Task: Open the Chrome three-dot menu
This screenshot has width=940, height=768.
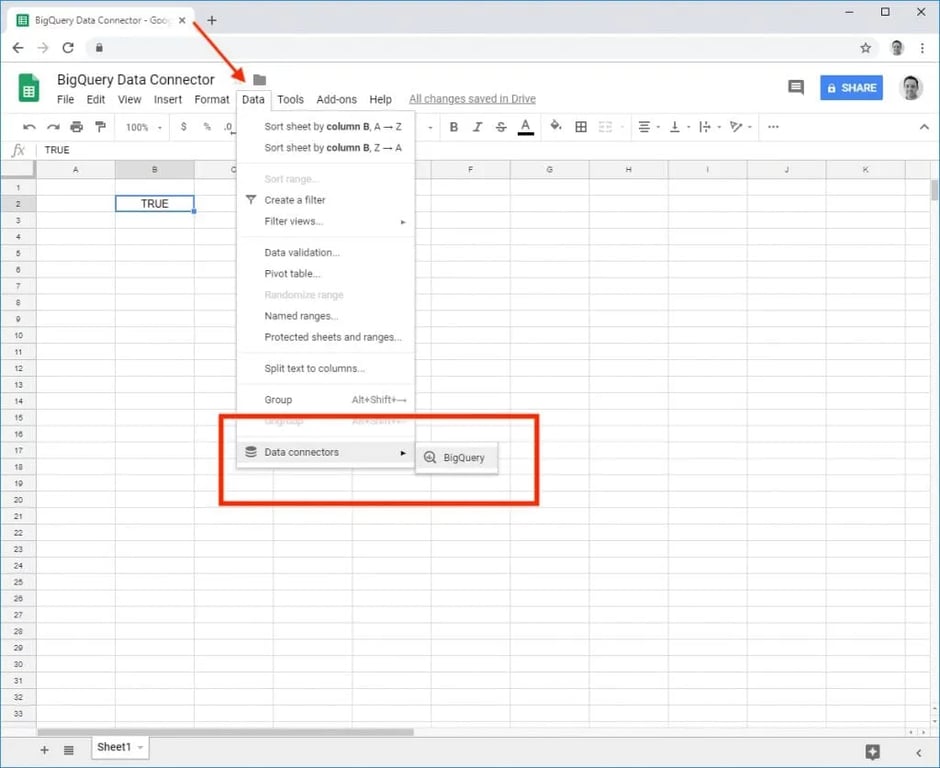Action: click(x=922, y=48)
